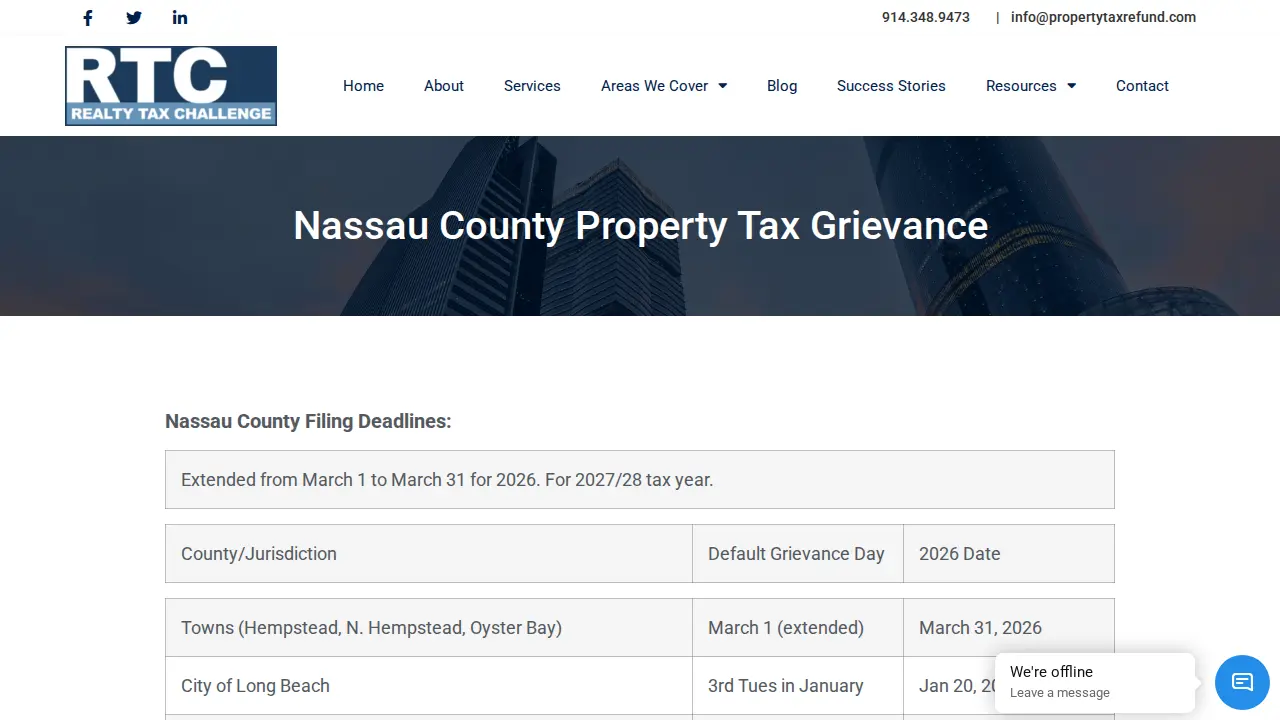This screenshot has width=1280, height=720.
Task: Click the RTC Realty Tax Challenge logo
Action: (x=171, y=86)
